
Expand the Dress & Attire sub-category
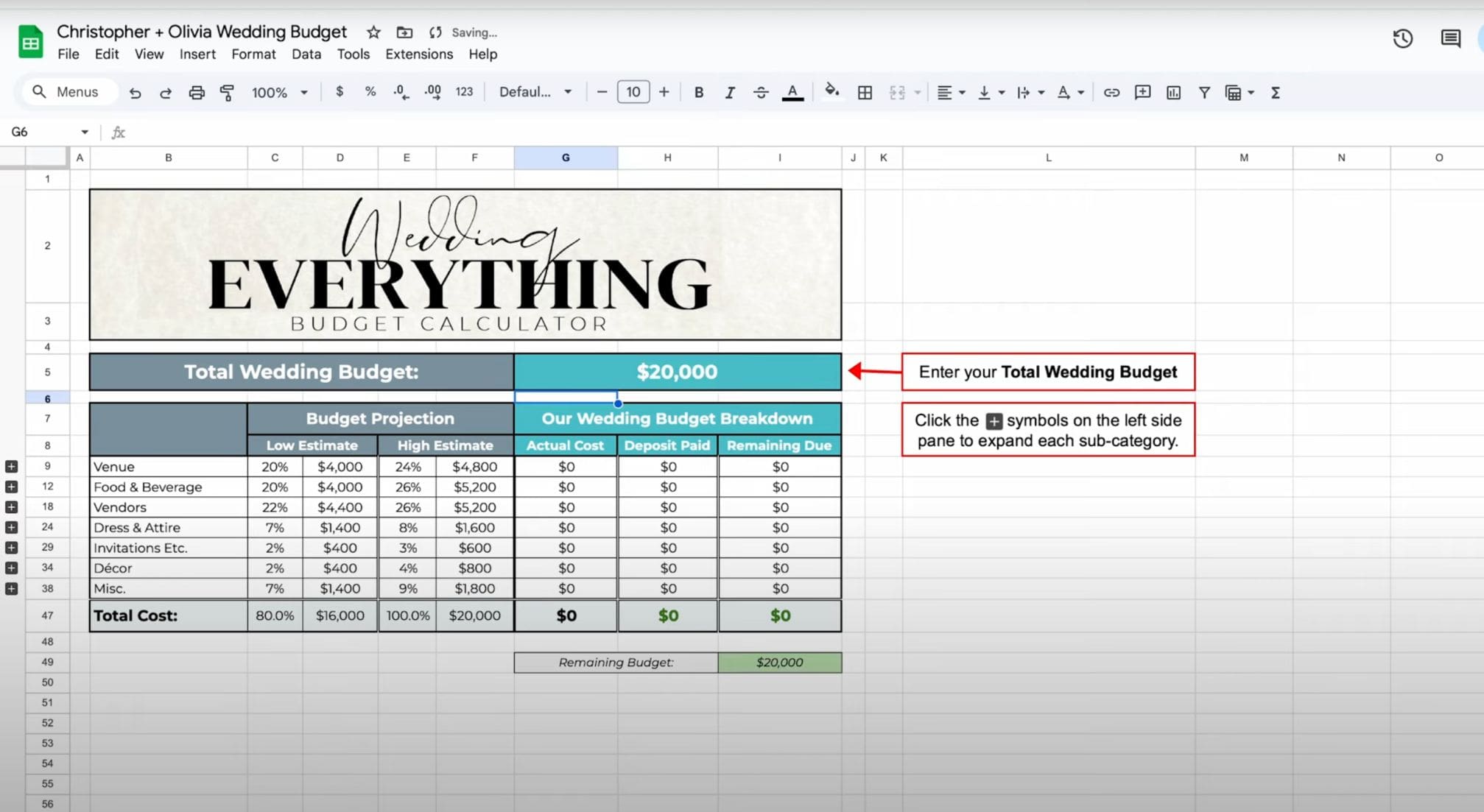11,527
